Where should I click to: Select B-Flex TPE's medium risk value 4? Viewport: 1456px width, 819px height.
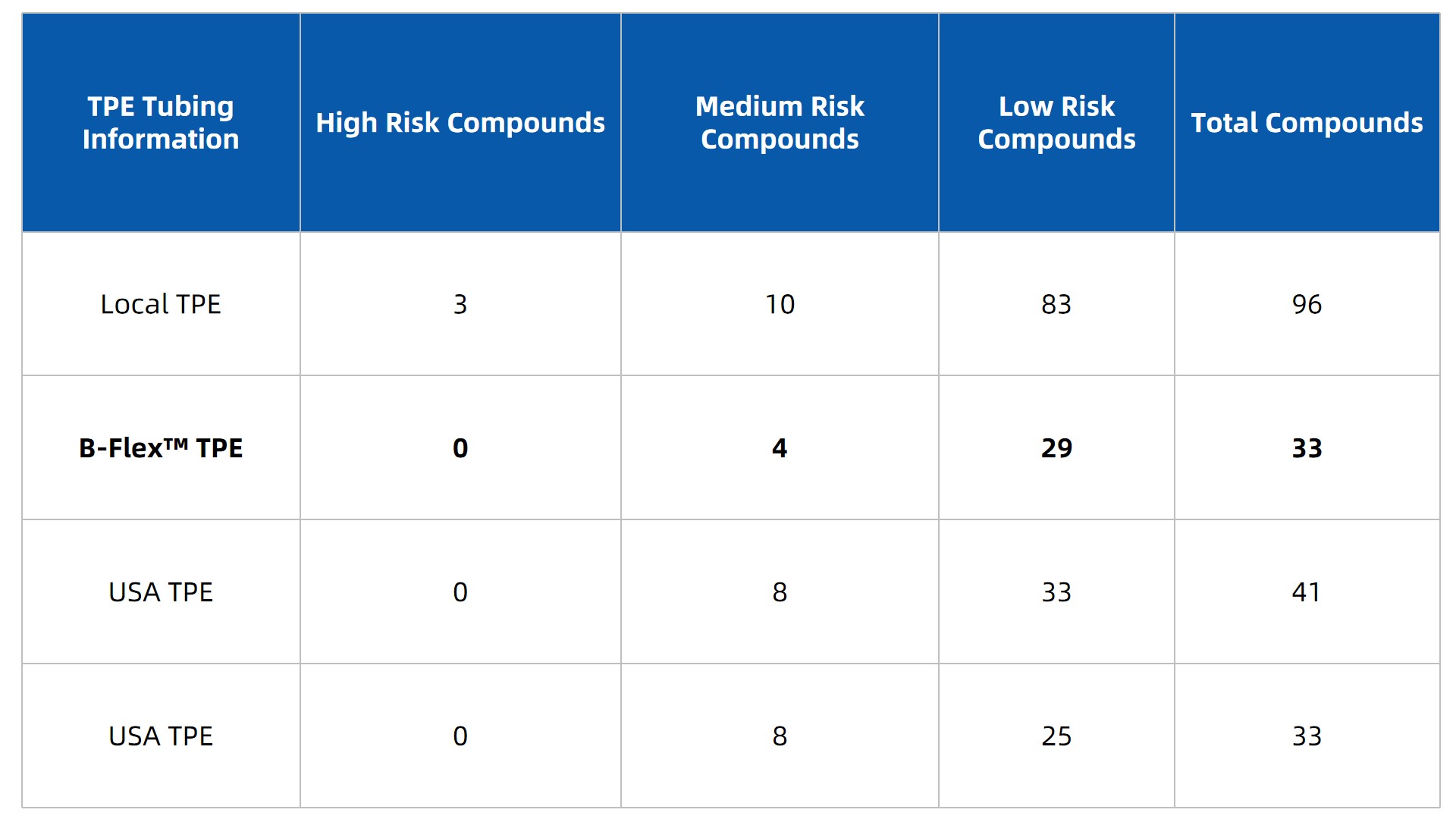[780, 448]
